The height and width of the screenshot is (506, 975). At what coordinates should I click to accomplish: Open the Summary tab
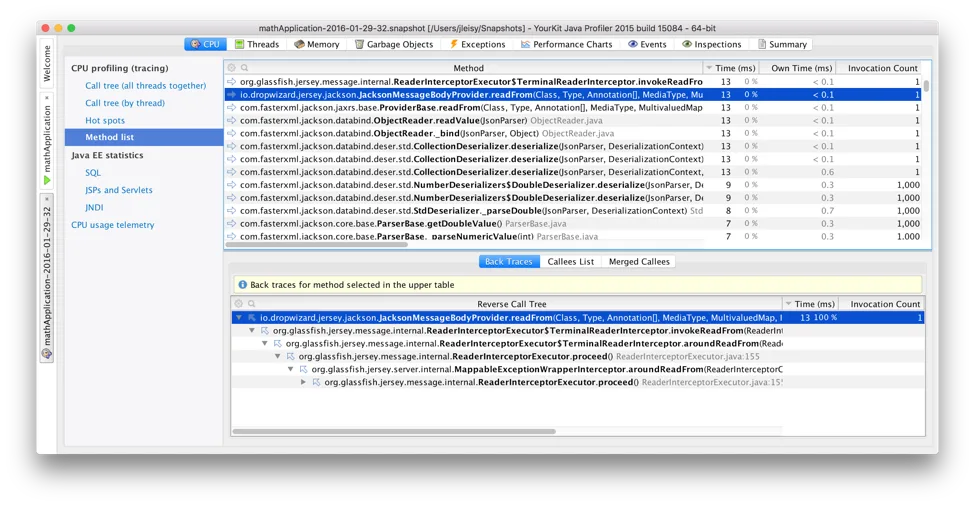(782, 44)
